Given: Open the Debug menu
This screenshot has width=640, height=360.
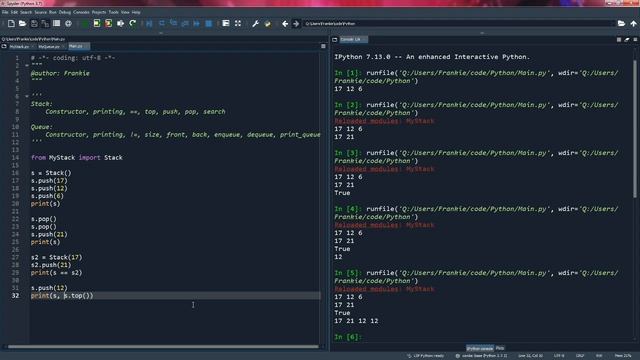Looking at the screenshot, I should point(65,12).
